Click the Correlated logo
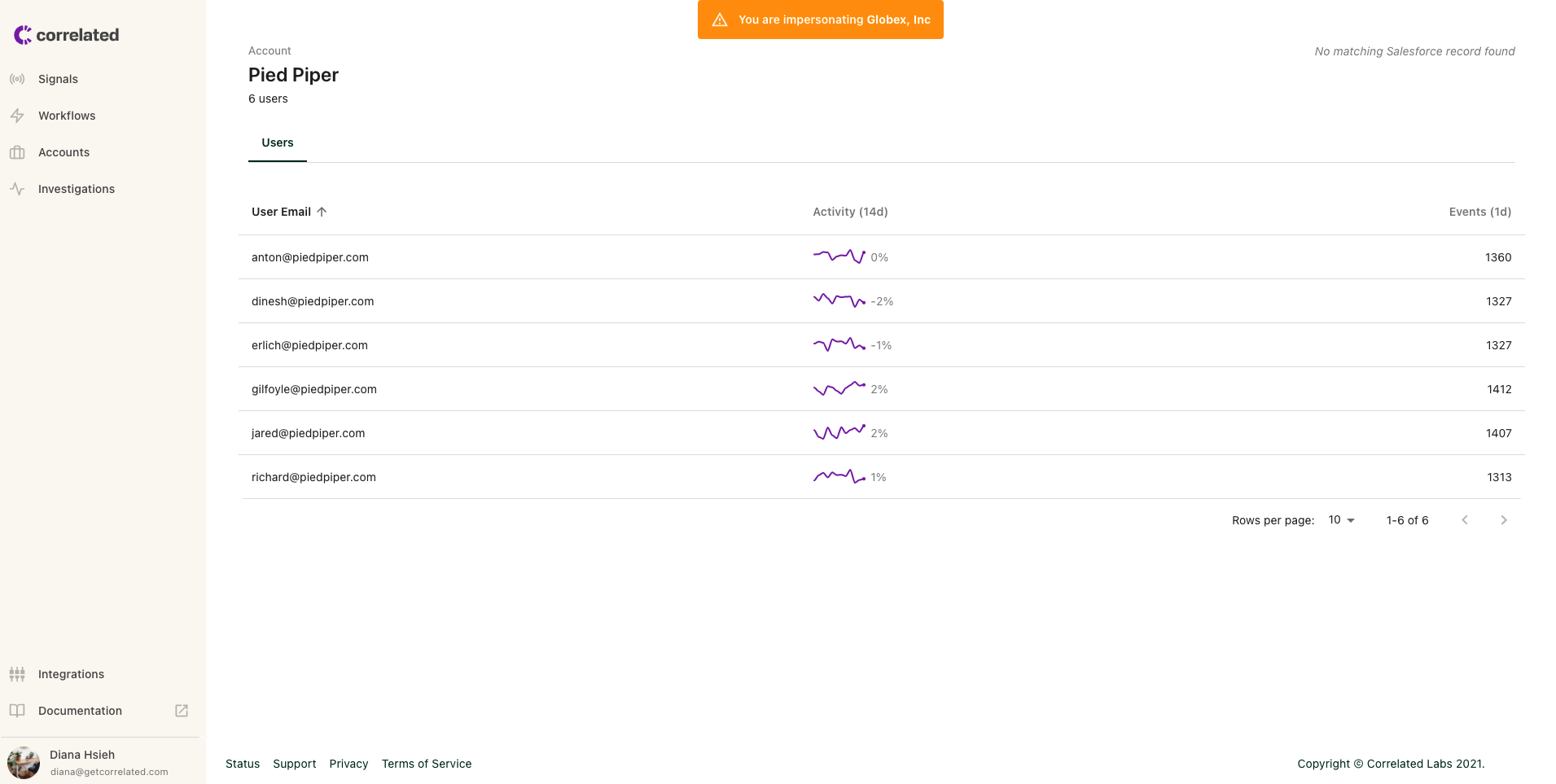This screenshot has width=1556, height=784. pos(66,35)
